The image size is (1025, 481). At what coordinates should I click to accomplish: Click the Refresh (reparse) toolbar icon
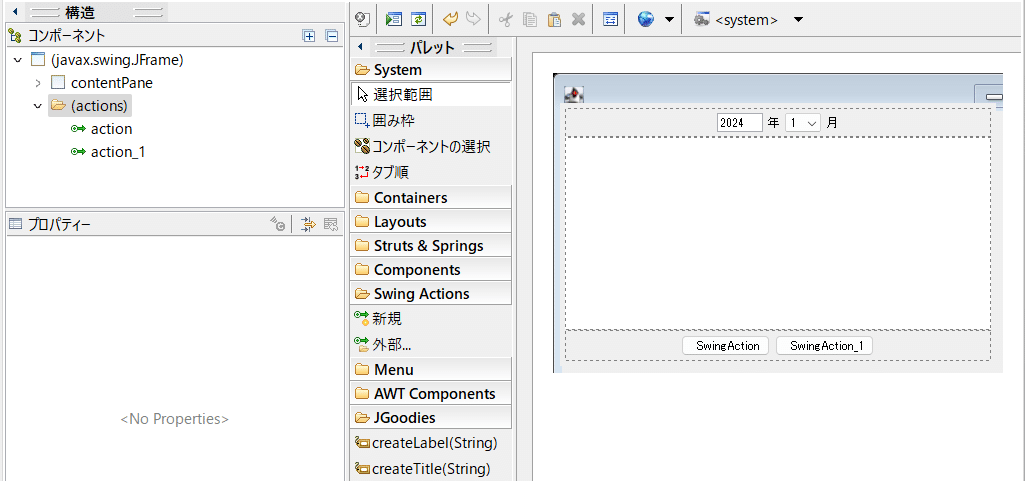[x=418, y=20]
